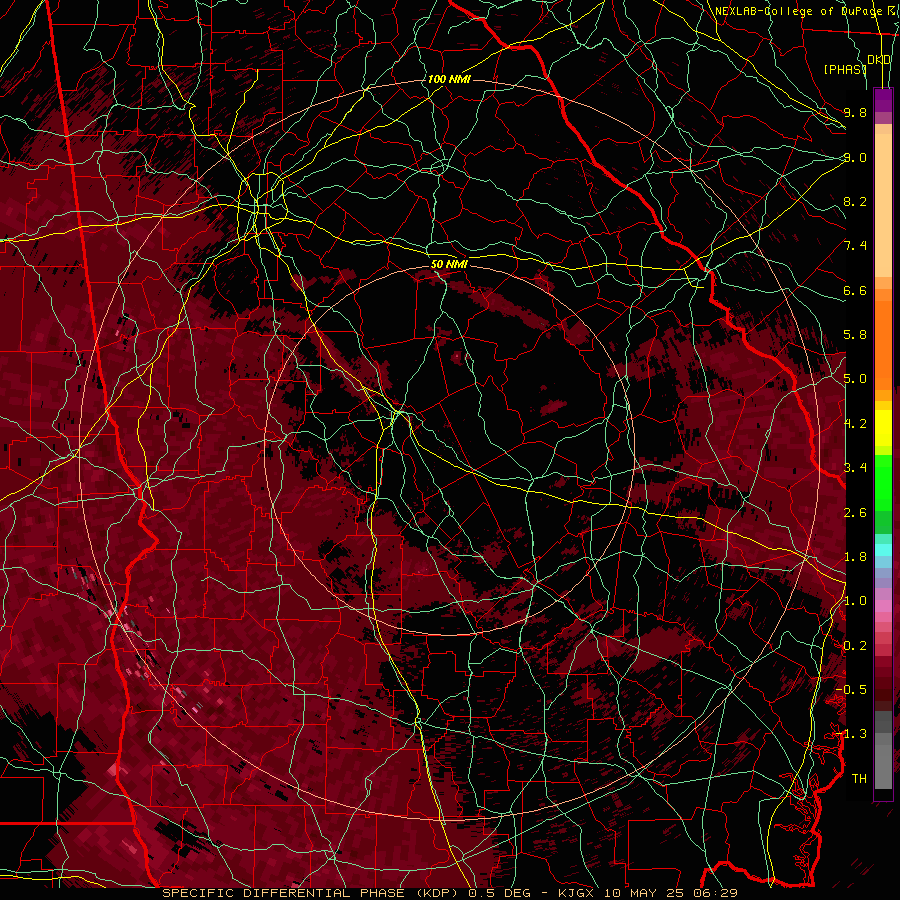
Task: Click the 50 NMI range ring label
Action: click(x=449, y=264)
